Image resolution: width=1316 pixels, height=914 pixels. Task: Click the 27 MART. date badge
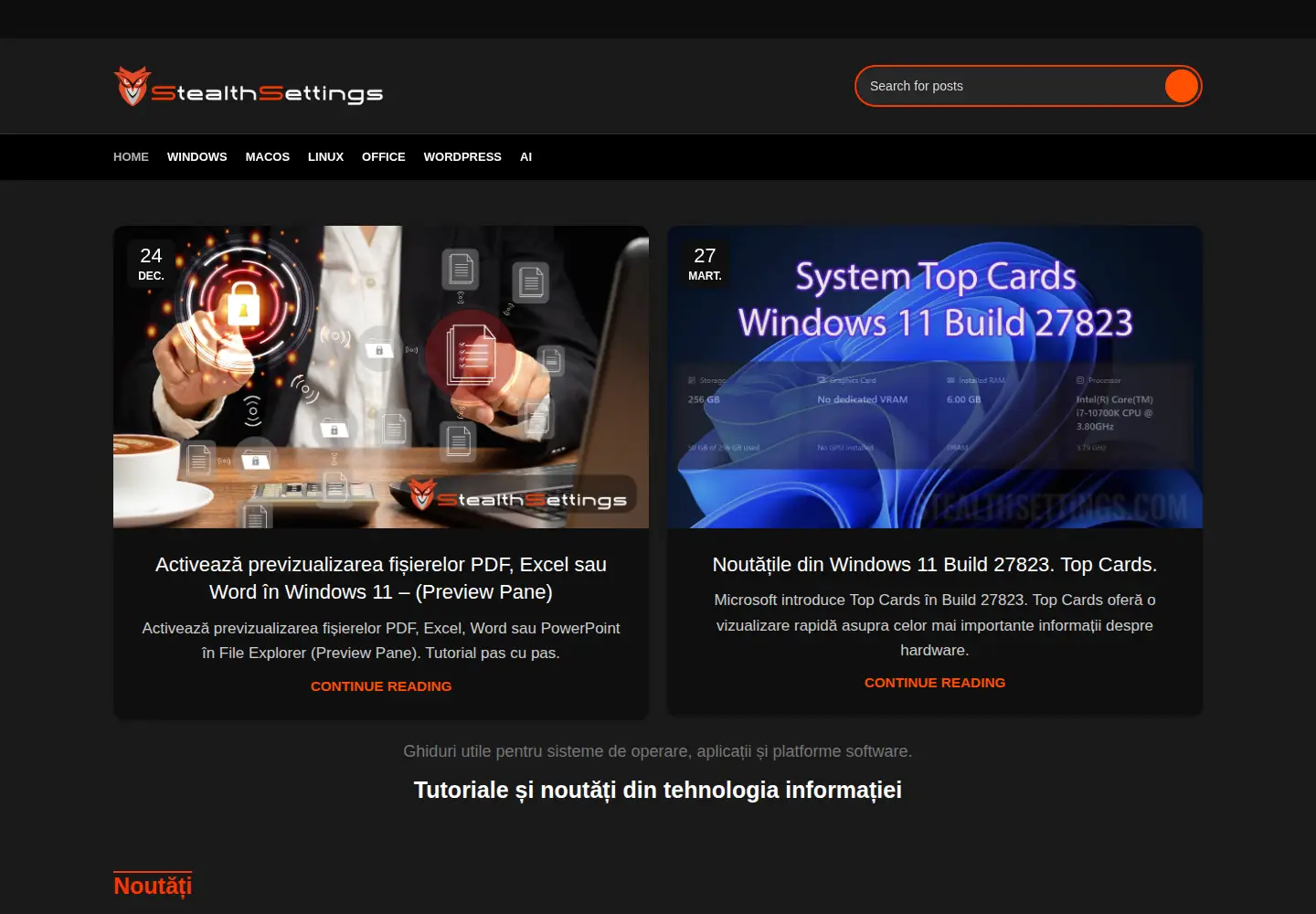(705, 264)
